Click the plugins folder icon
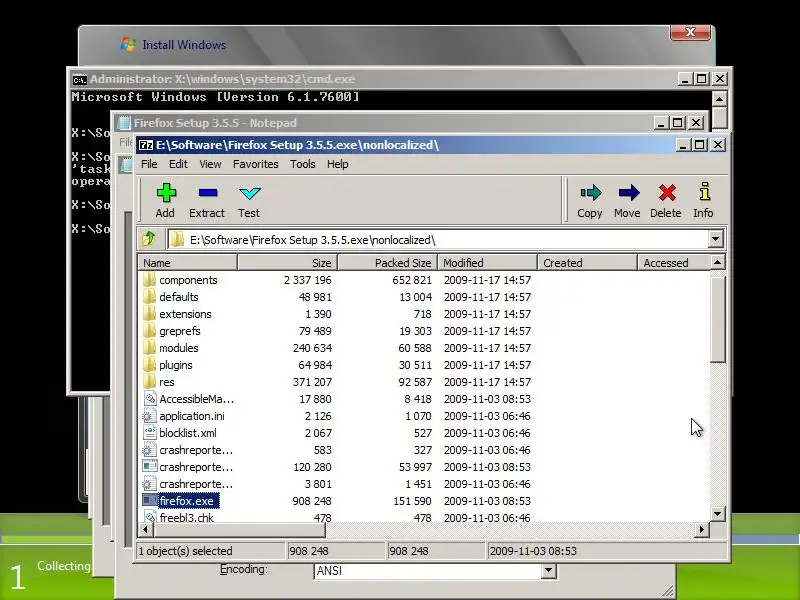This screenshot has height=600, width=800. click(x=149, y=365)
